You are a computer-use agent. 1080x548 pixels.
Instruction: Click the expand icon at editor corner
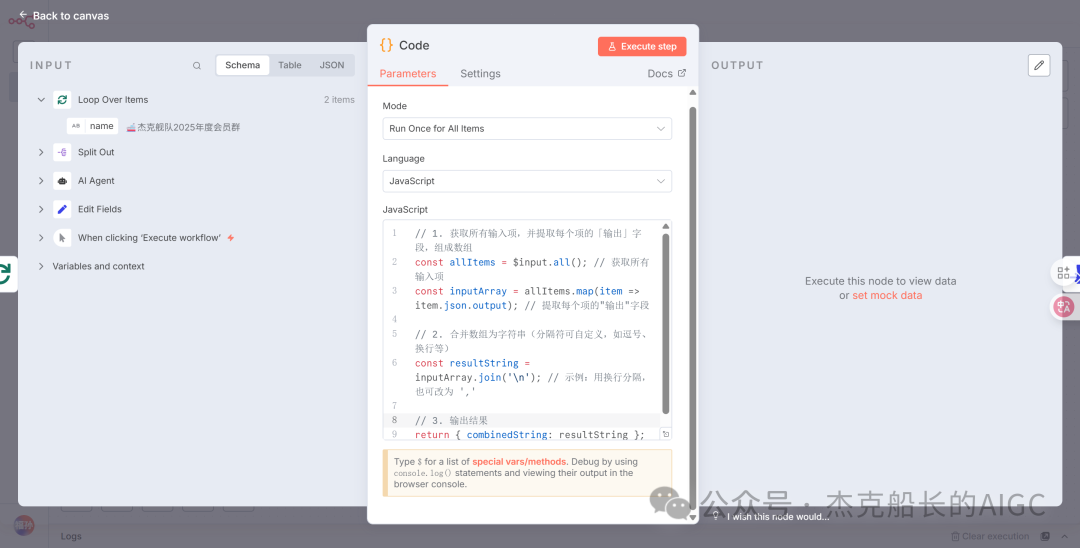point(665,434)
